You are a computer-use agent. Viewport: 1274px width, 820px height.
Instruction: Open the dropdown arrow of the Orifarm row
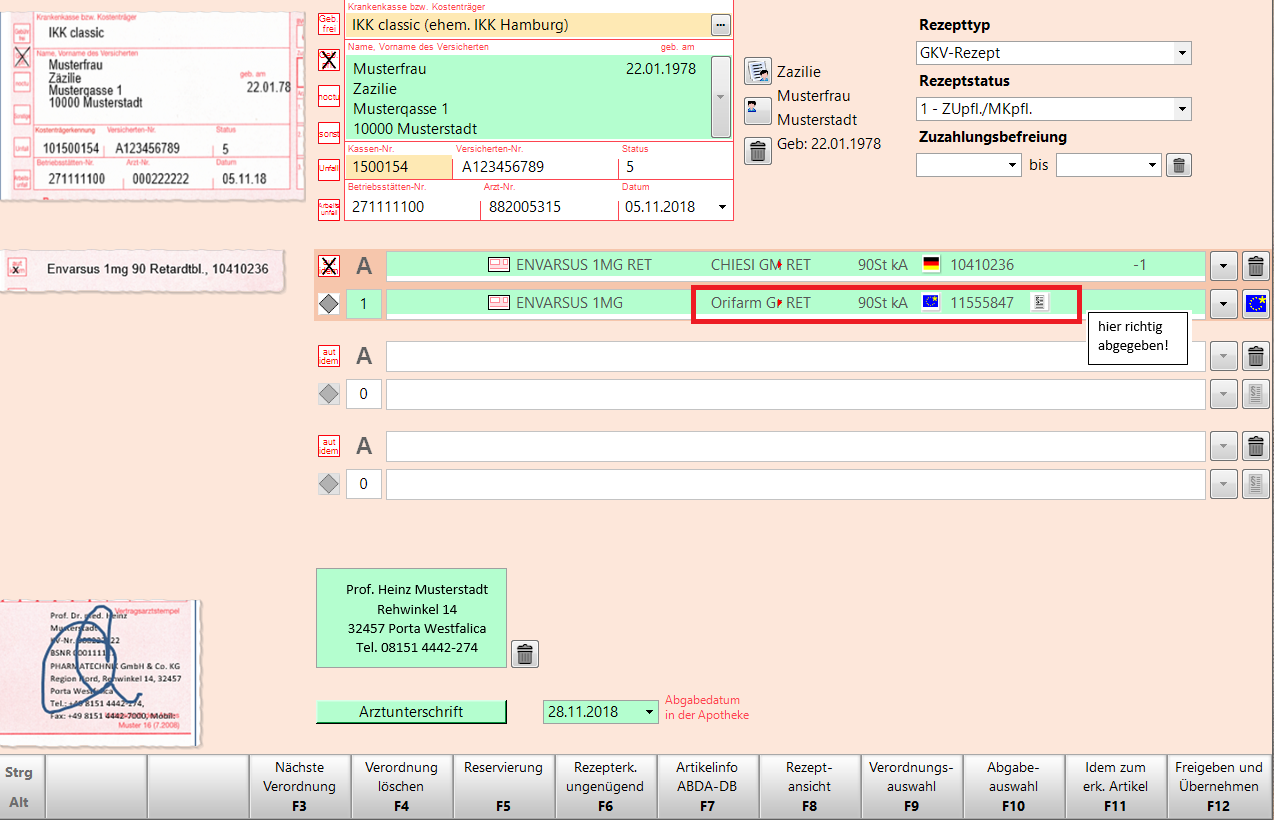pyautogui.click(x=1223, y=304)
